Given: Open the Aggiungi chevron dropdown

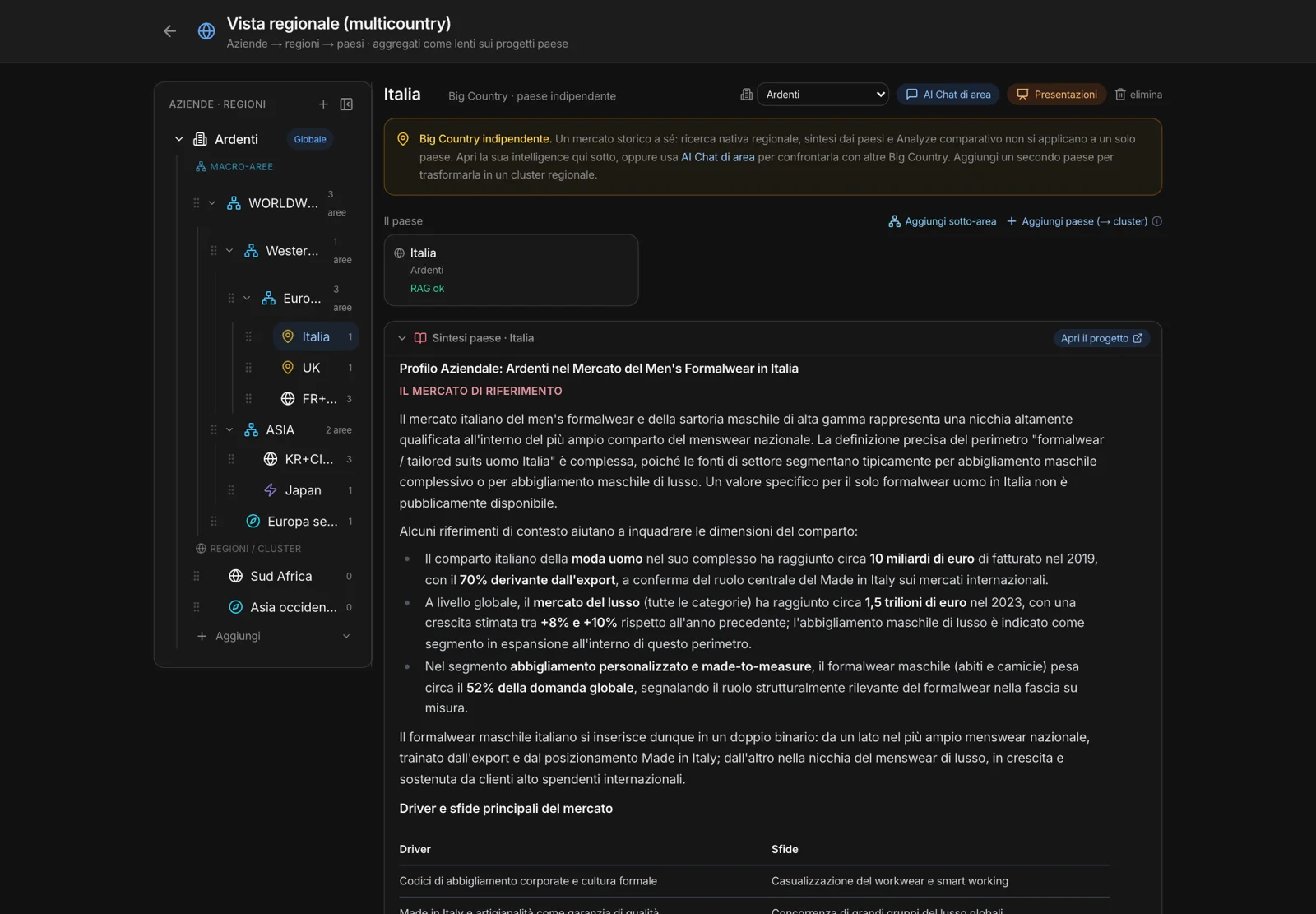Looking at the screenshot, I should 346,636.
